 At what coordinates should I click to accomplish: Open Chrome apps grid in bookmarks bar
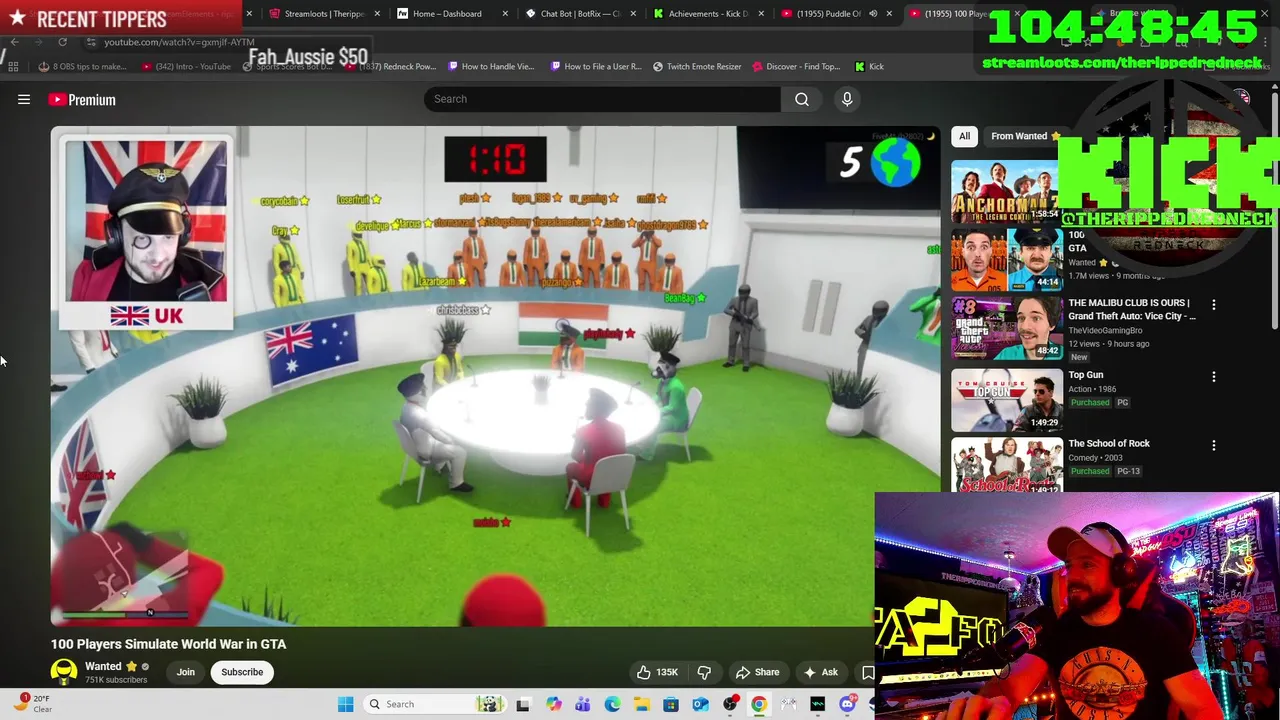(13, 66)
